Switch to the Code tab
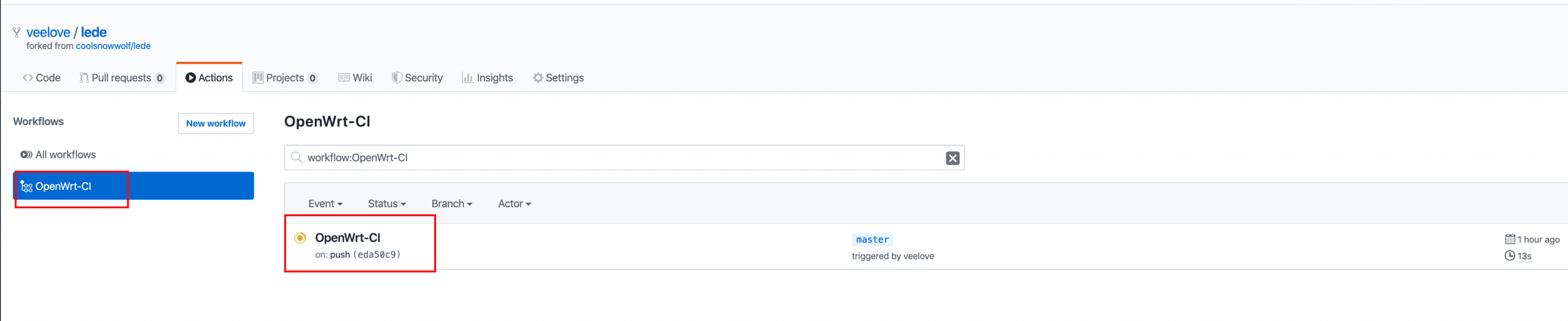The width and height of the screenshot is (1568, 321). pyautogui.click(x=42, y=78)
